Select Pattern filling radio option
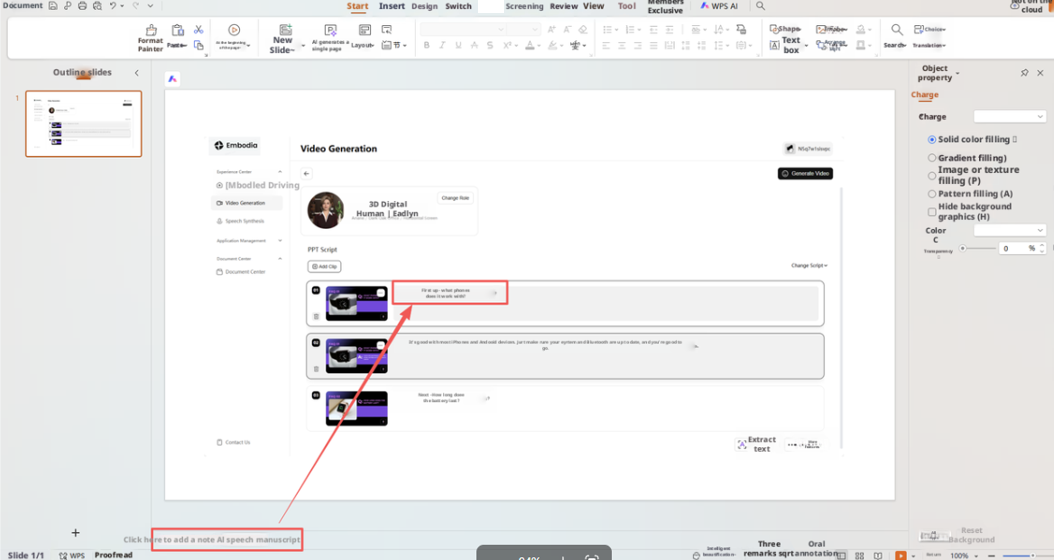The image size is (1054, 560). tap(932, 194)
